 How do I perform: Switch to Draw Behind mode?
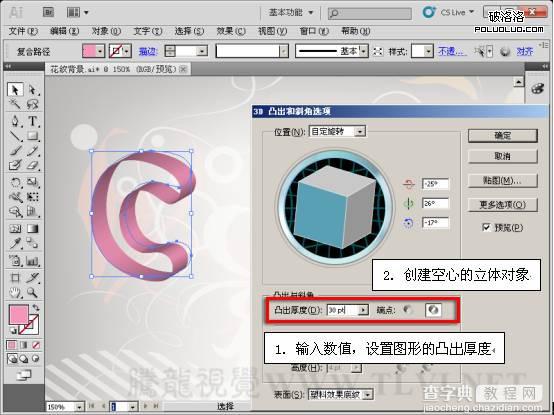click(x=24, y=359)
